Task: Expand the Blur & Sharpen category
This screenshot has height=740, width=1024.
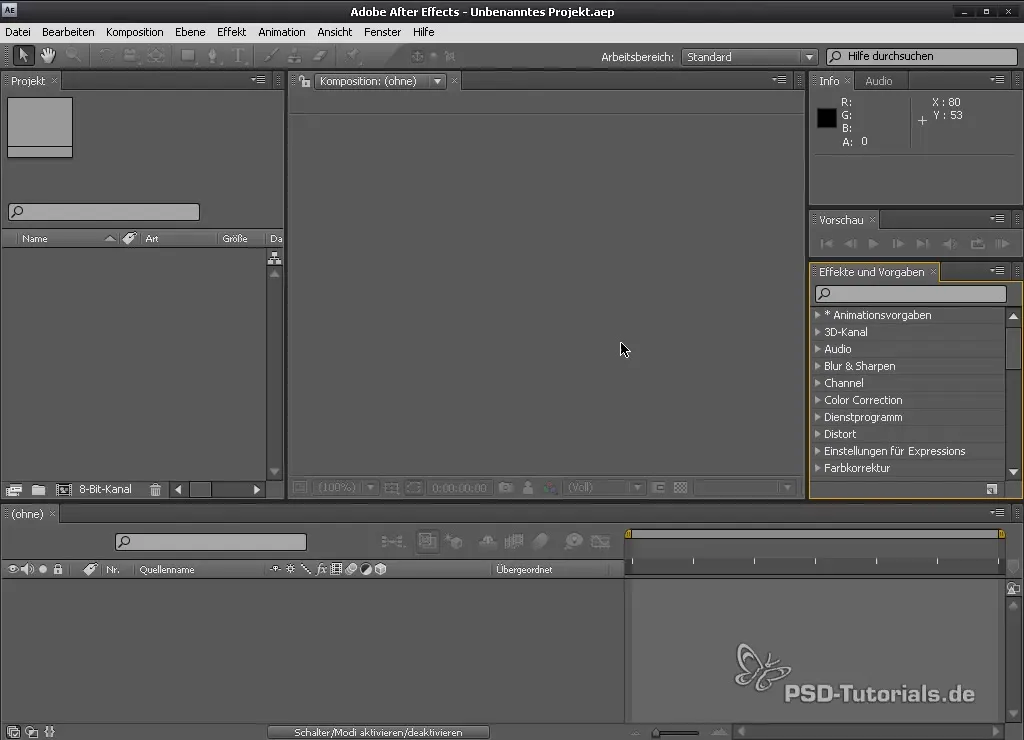Action: (818, 366)
